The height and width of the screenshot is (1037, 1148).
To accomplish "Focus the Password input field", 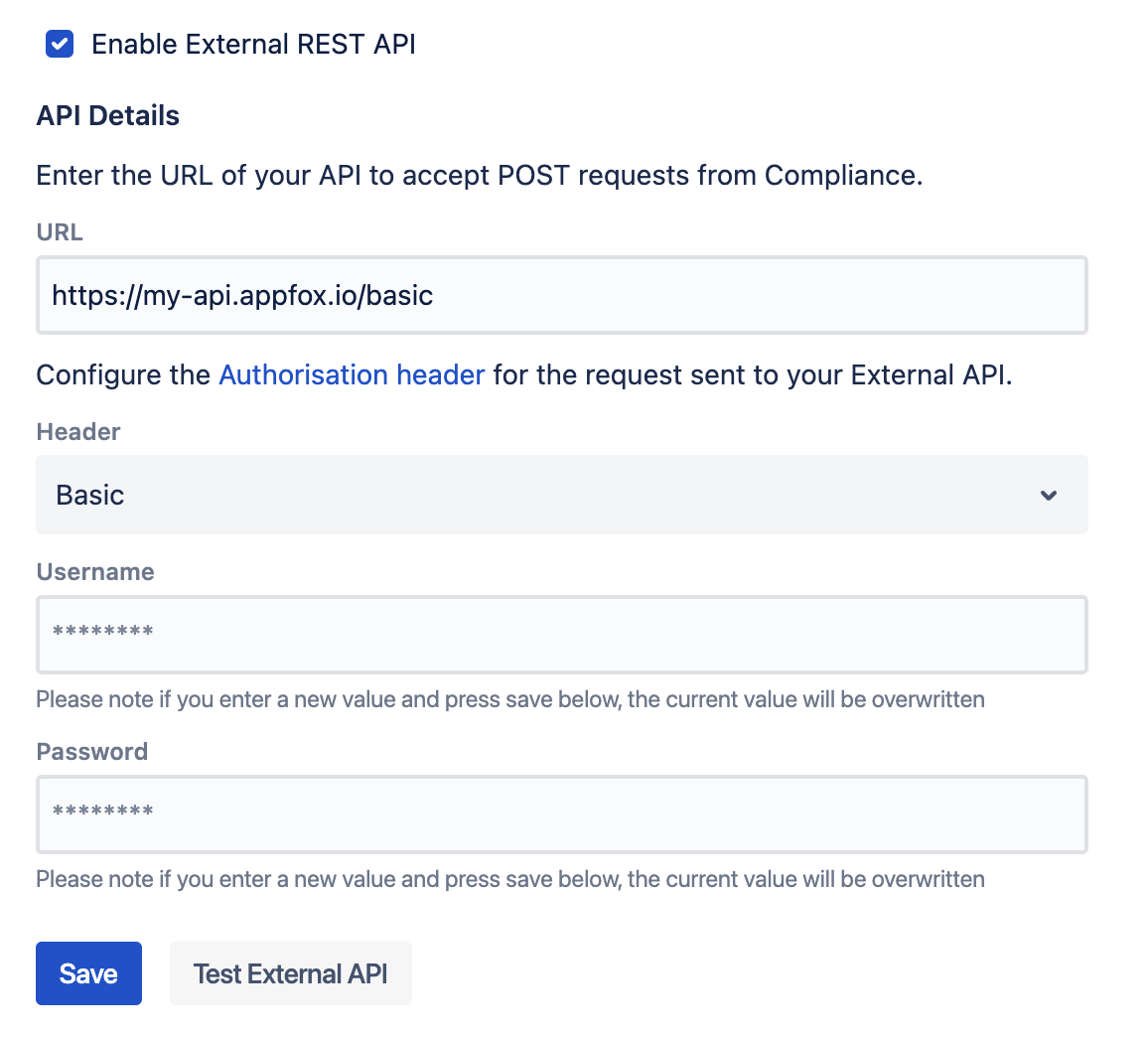I will pyautogui.click(x=561, y=814).
